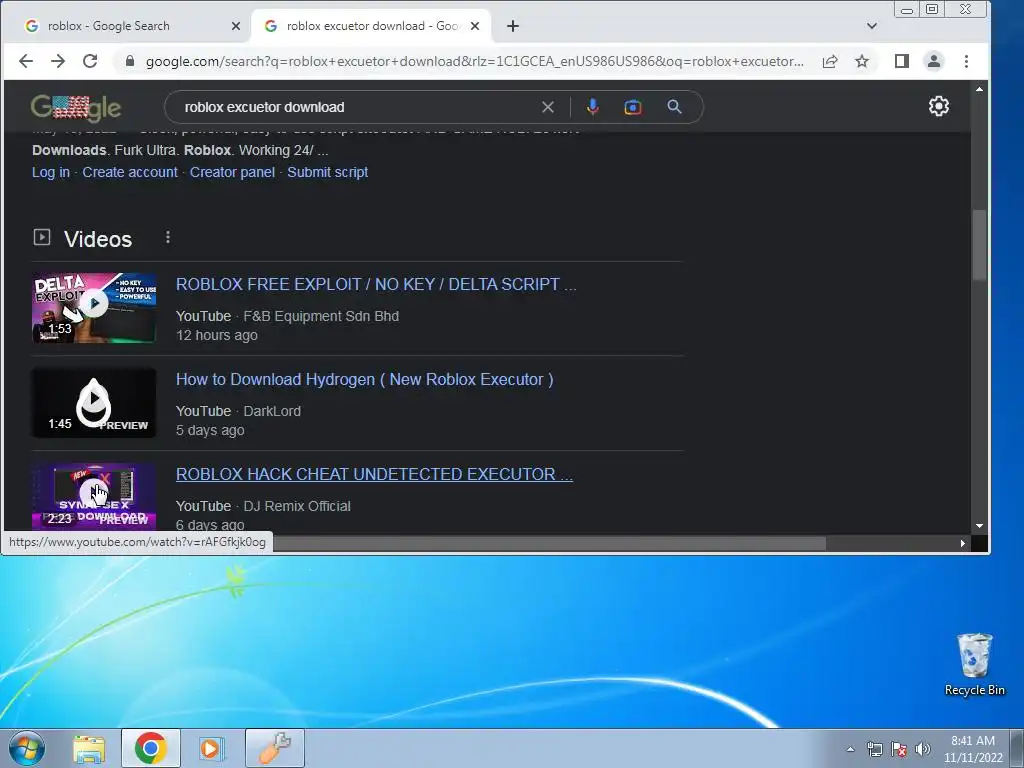Share this page via share icon

pos(830,61)
